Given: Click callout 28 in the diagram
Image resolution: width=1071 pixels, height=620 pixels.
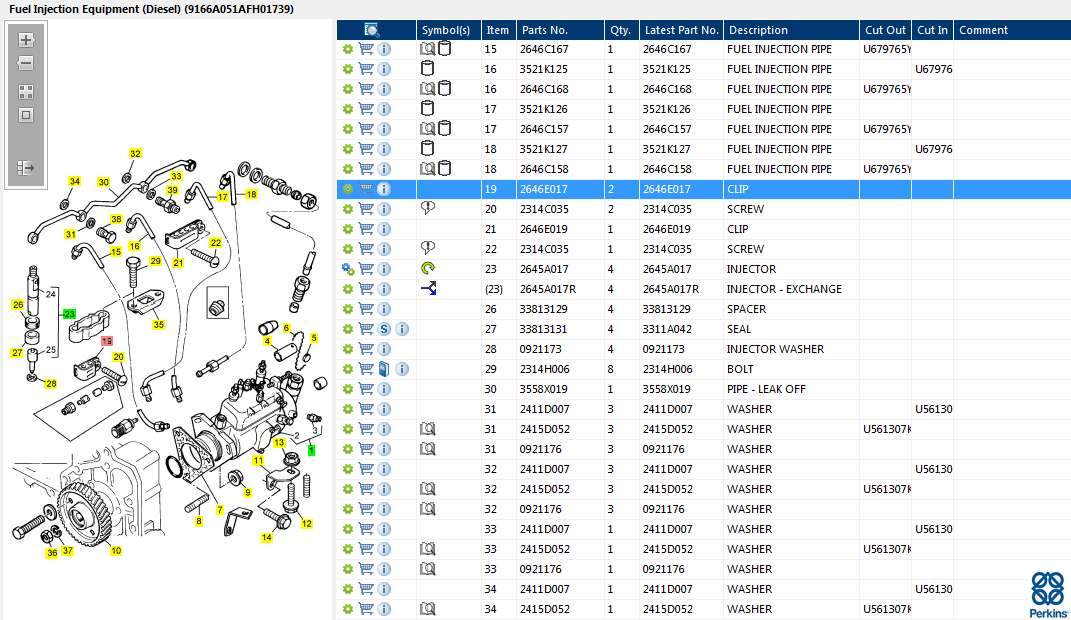Looking at the screenshot, I should pos(51,384).
